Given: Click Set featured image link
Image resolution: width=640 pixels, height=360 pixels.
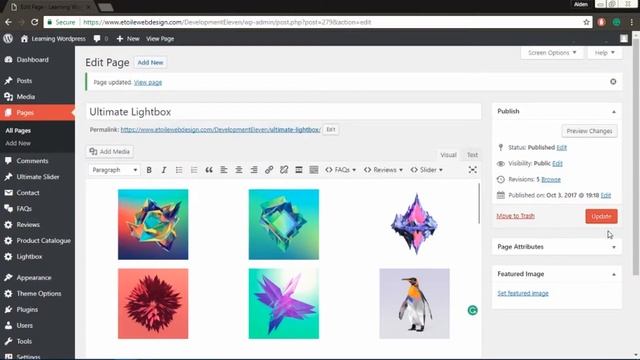Looking at the screenshot, I should [x=523, y=293].
